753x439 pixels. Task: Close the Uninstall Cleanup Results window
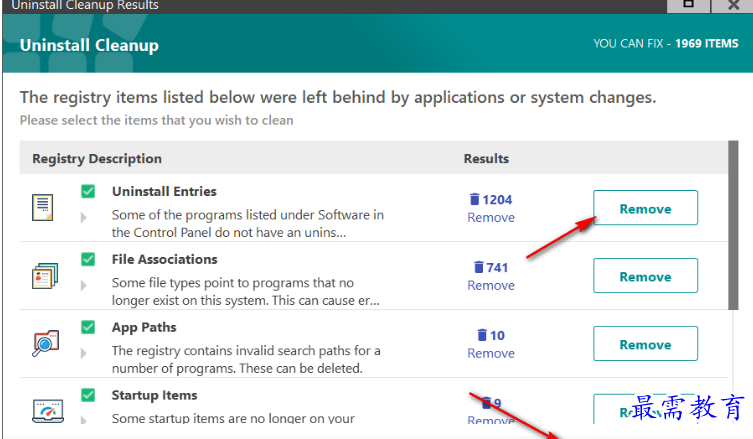coord(733,5)
